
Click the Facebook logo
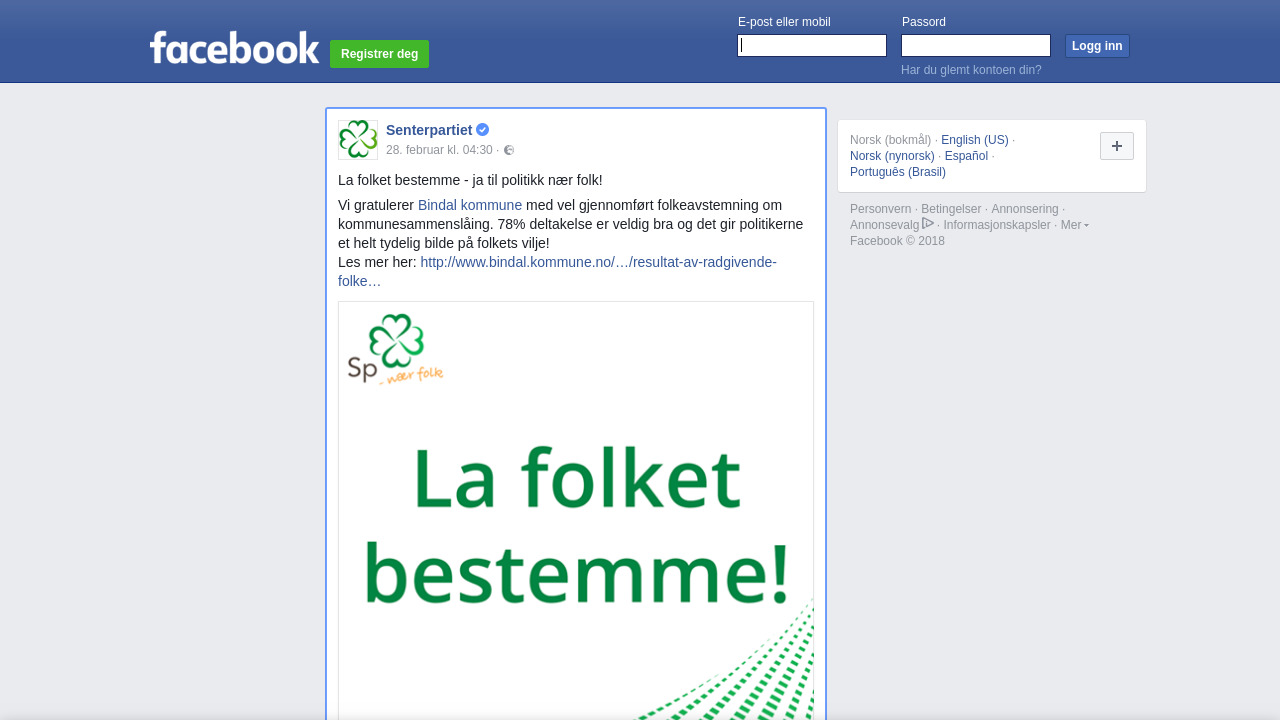tap(234, 47)
